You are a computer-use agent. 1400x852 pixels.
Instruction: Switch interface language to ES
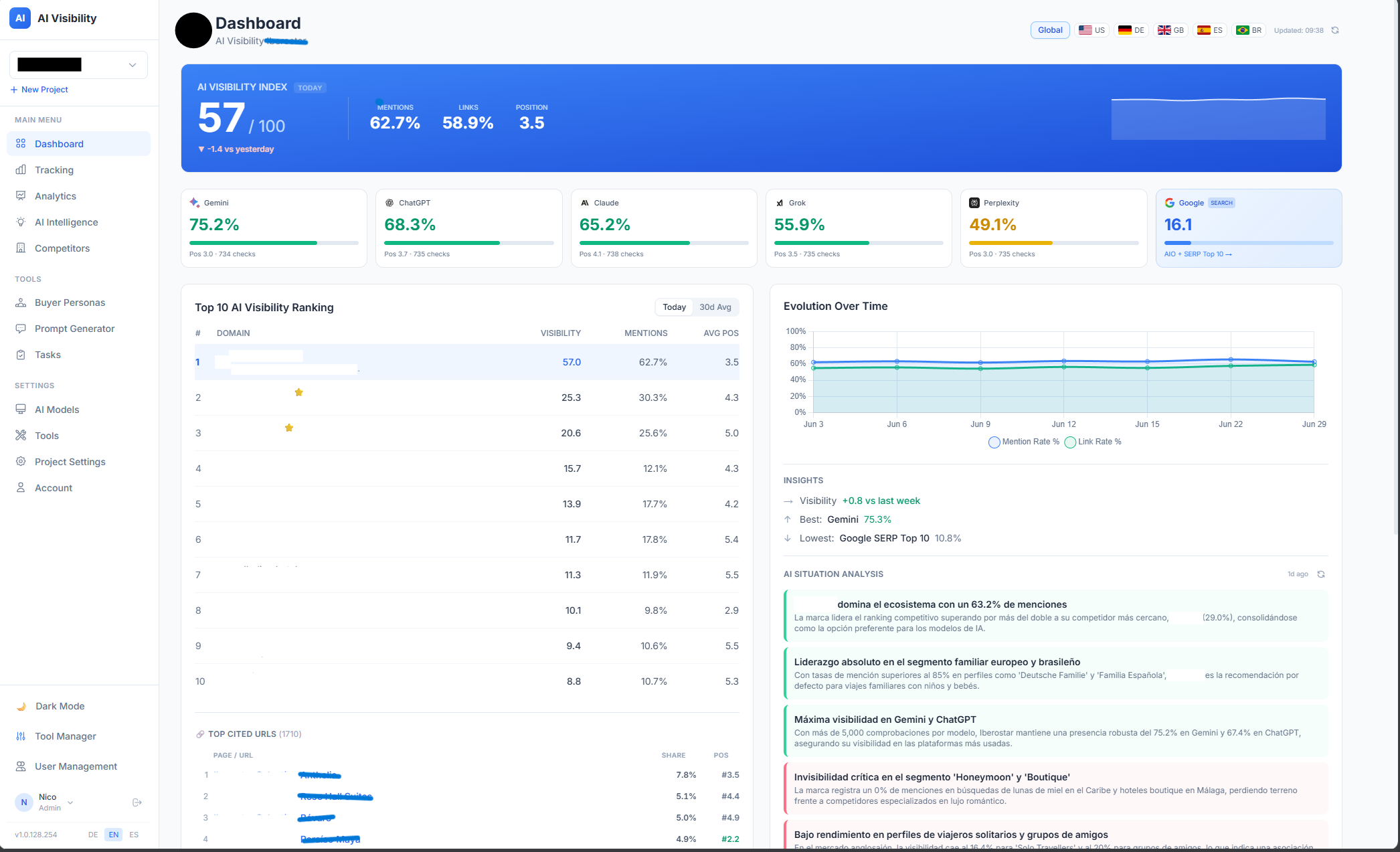pyautogui.click(x=134, y=835)
